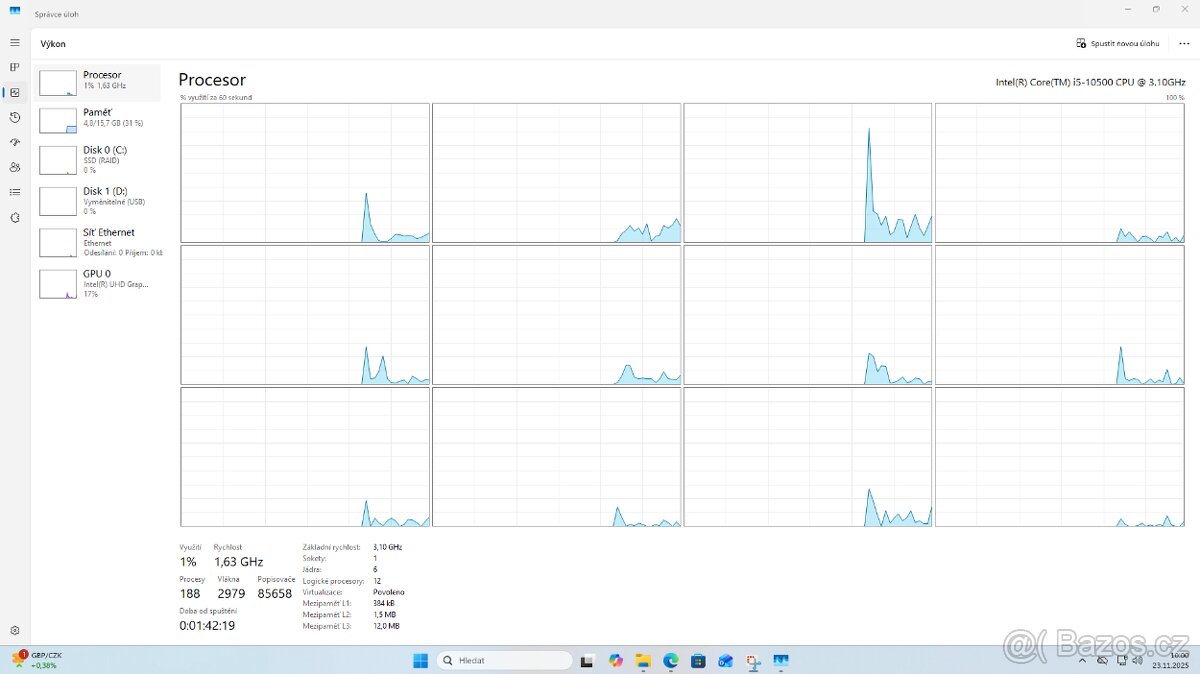Open the Users page icon

(14, 167)
